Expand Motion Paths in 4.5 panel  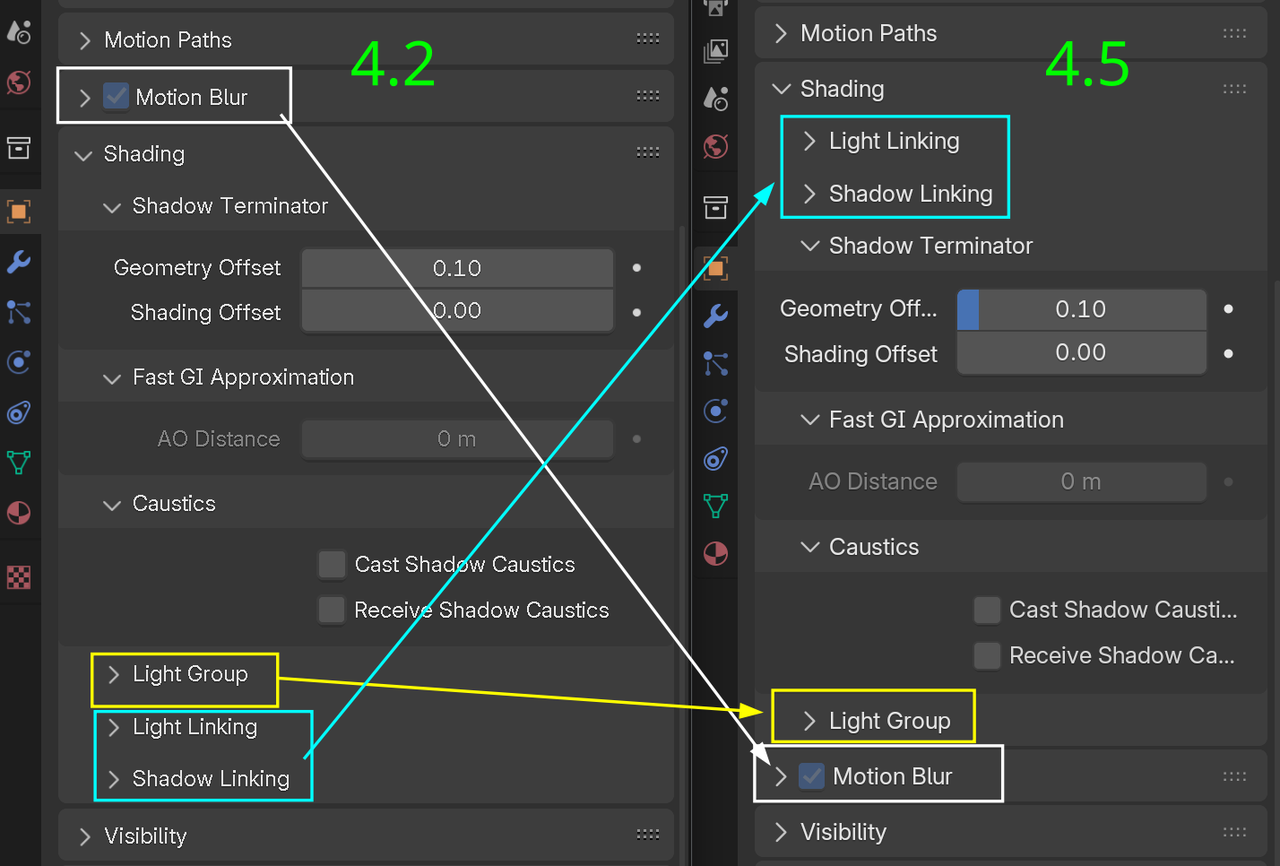(x=781, y=33)
